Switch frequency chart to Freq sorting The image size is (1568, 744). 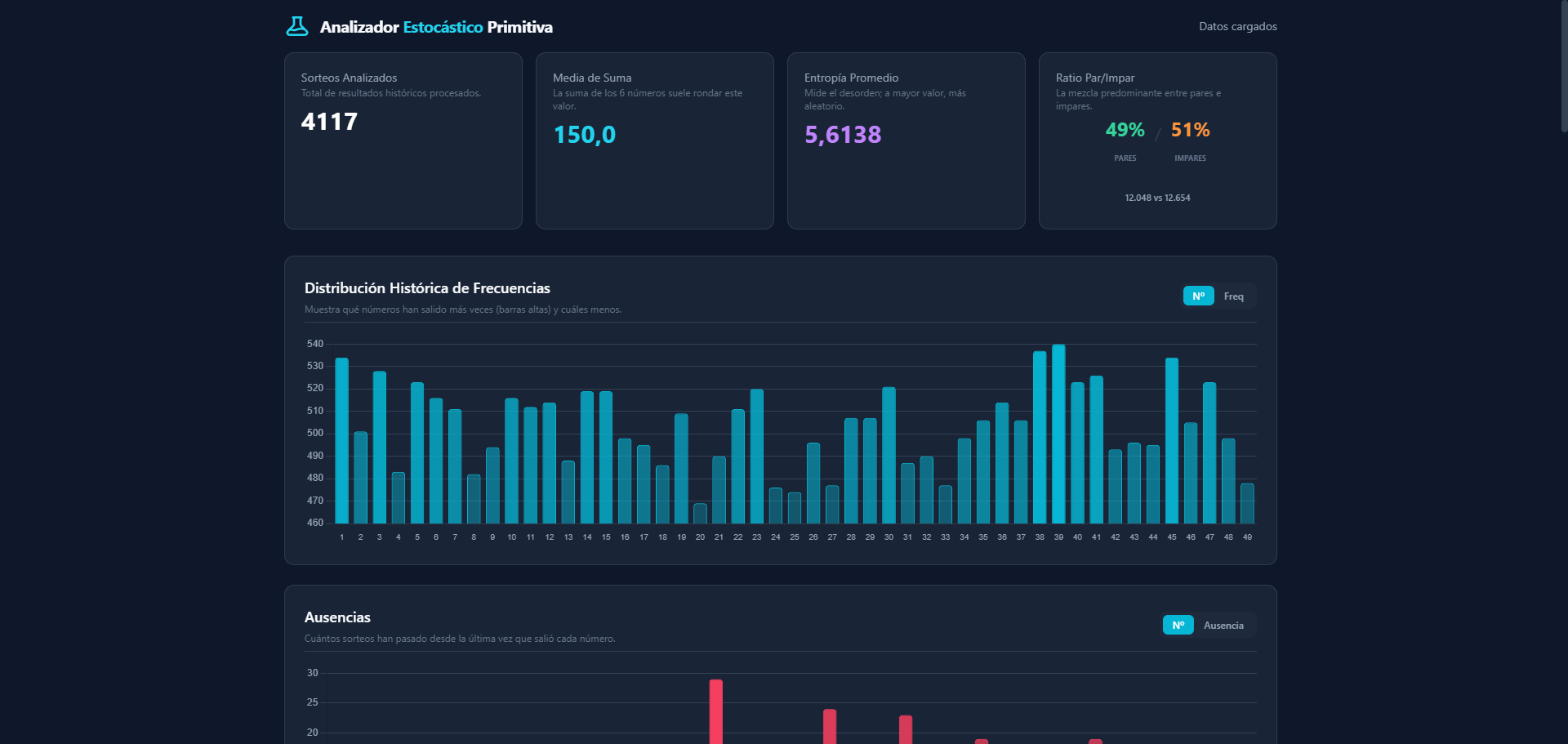(1233, 296)
